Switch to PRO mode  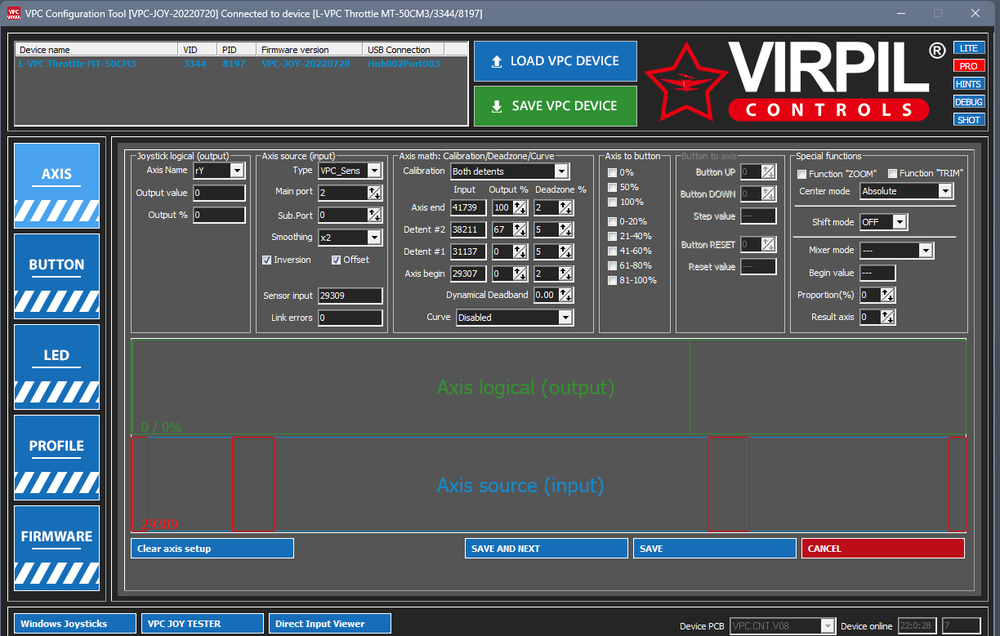(x=969, y=66)
